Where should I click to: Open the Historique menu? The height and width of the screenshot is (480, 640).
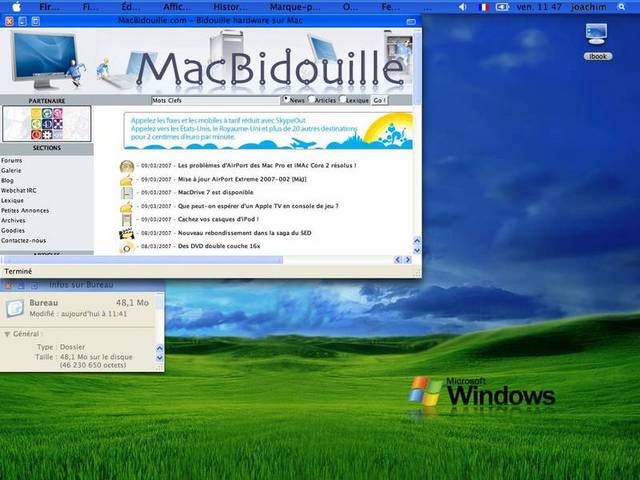pyautogui.click(x=231, y=7)
